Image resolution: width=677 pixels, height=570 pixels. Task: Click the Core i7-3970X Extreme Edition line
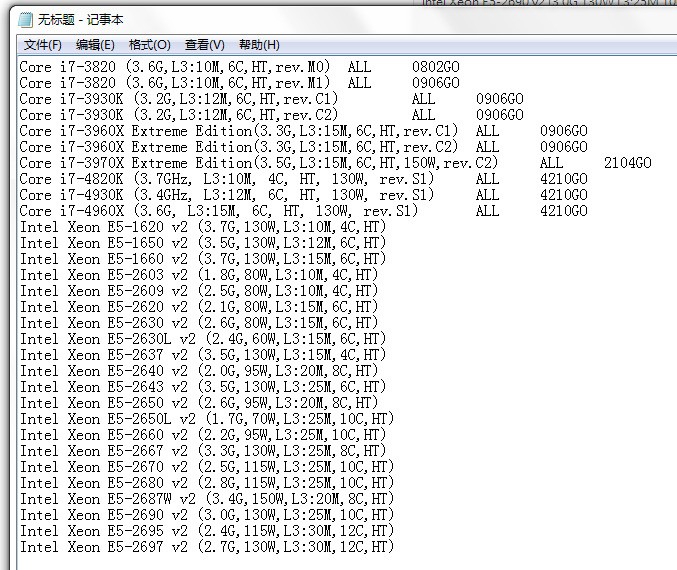click(335, 163)
